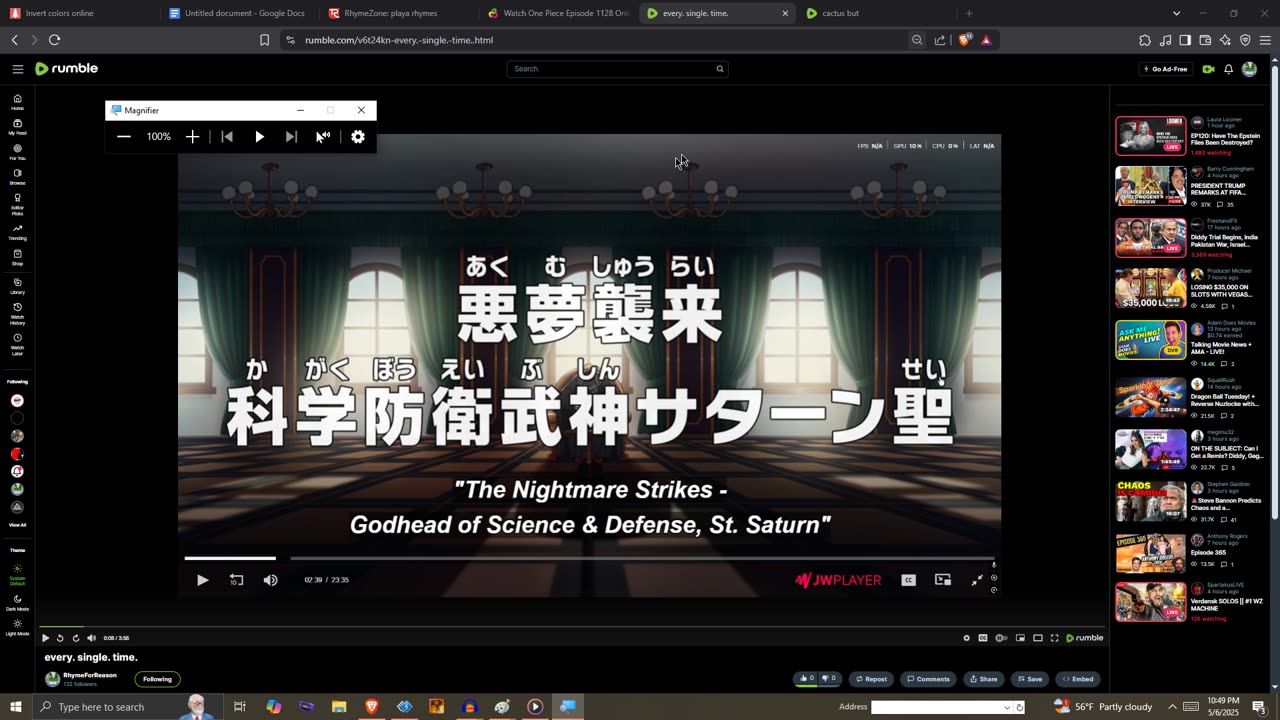Open the Brave VPN icon
The height and width of the screenshot is (720, 1280).
click(1245, 40)
